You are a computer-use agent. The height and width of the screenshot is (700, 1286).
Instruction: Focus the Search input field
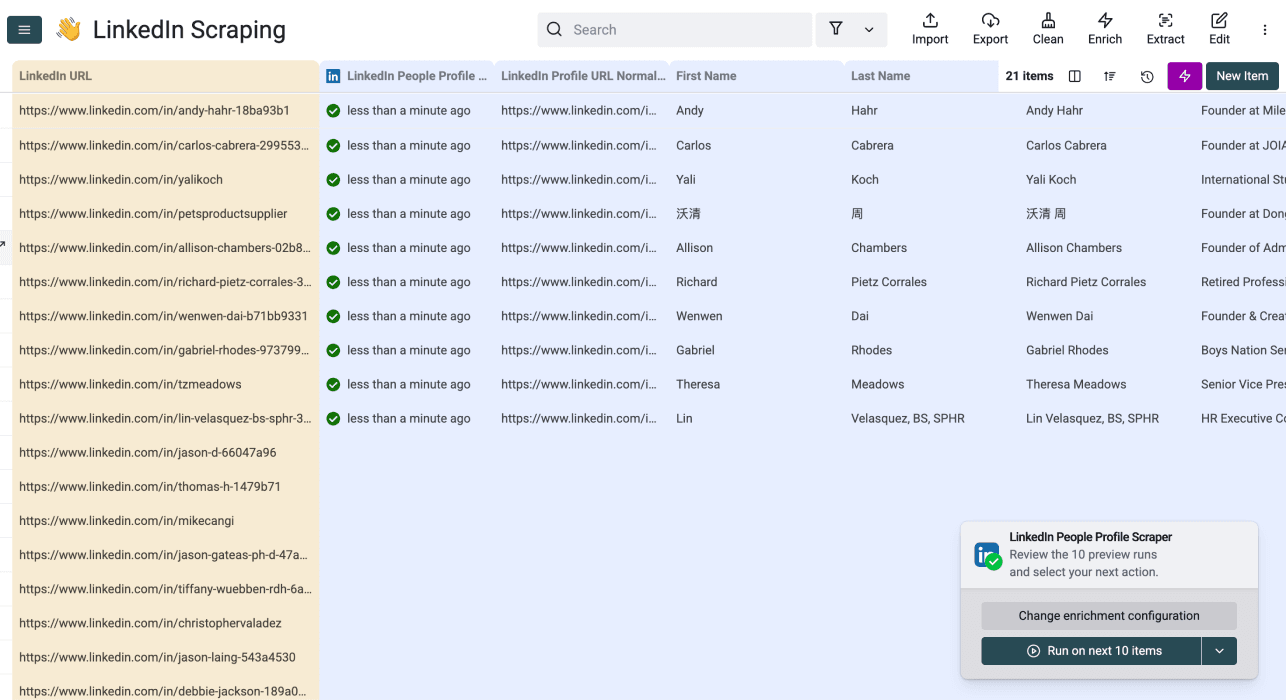pyautogui.click(x=675, y=30)
